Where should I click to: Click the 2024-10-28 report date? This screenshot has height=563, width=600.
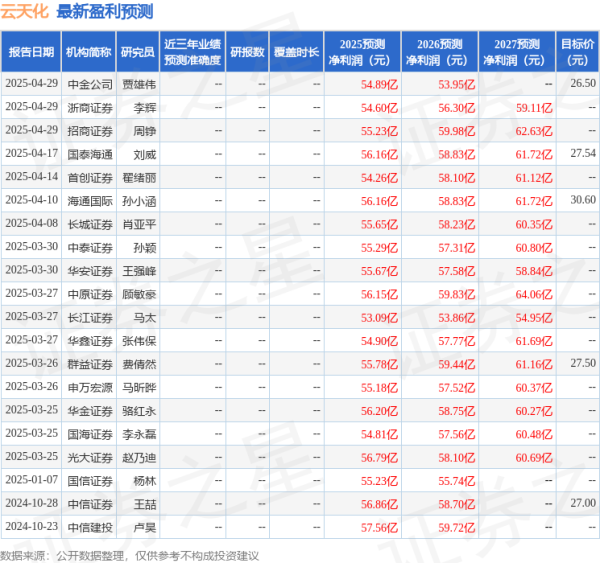[x=31, y=502]
